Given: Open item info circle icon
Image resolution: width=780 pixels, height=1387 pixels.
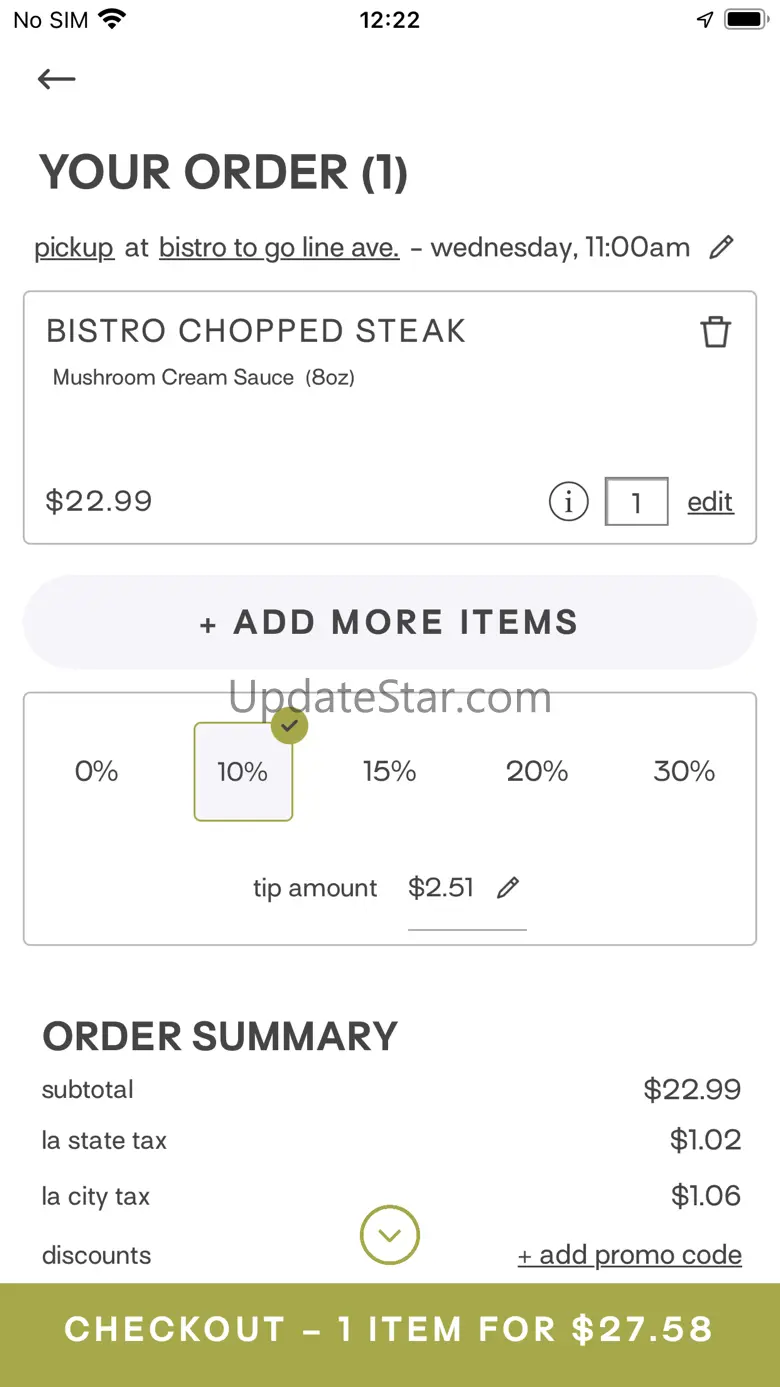Looking at the screenshot, I should pyautogui.click(x=568, y=502).
